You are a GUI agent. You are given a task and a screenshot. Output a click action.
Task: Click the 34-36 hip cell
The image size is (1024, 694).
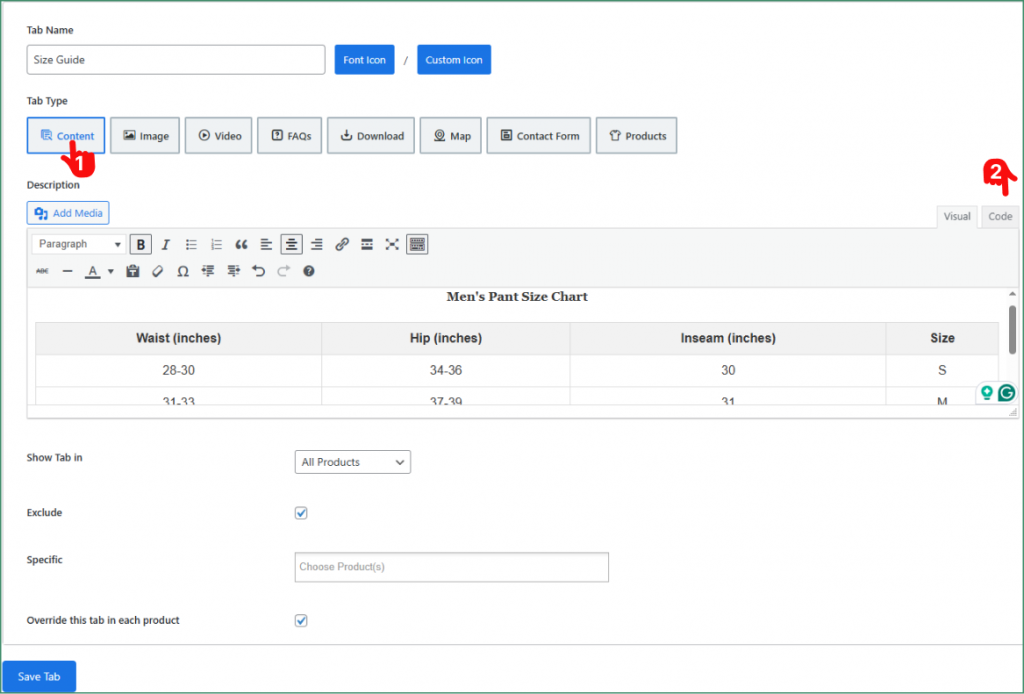pos(446,371)
